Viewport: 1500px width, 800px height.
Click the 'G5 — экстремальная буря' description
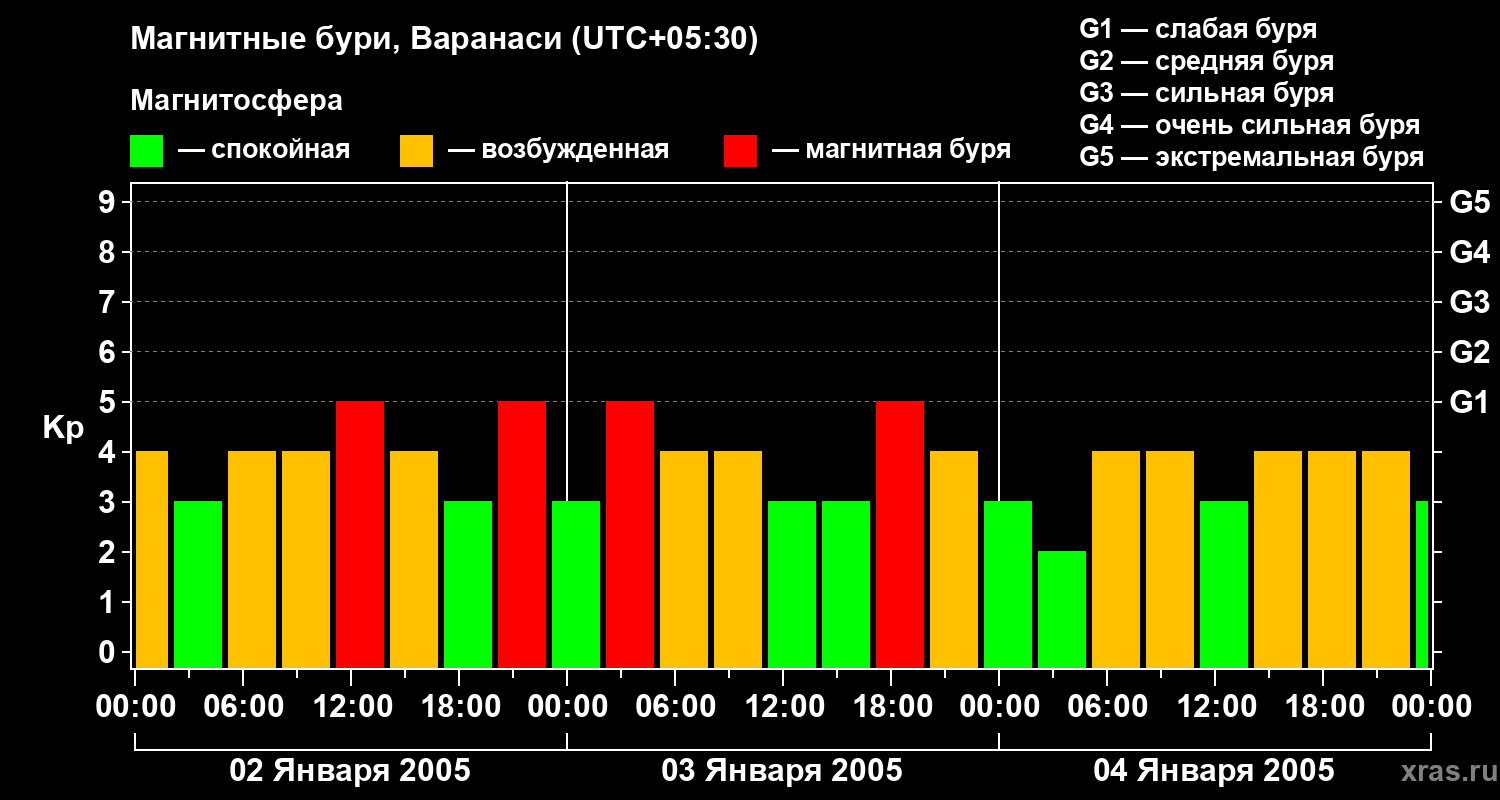click(1252, 157)
